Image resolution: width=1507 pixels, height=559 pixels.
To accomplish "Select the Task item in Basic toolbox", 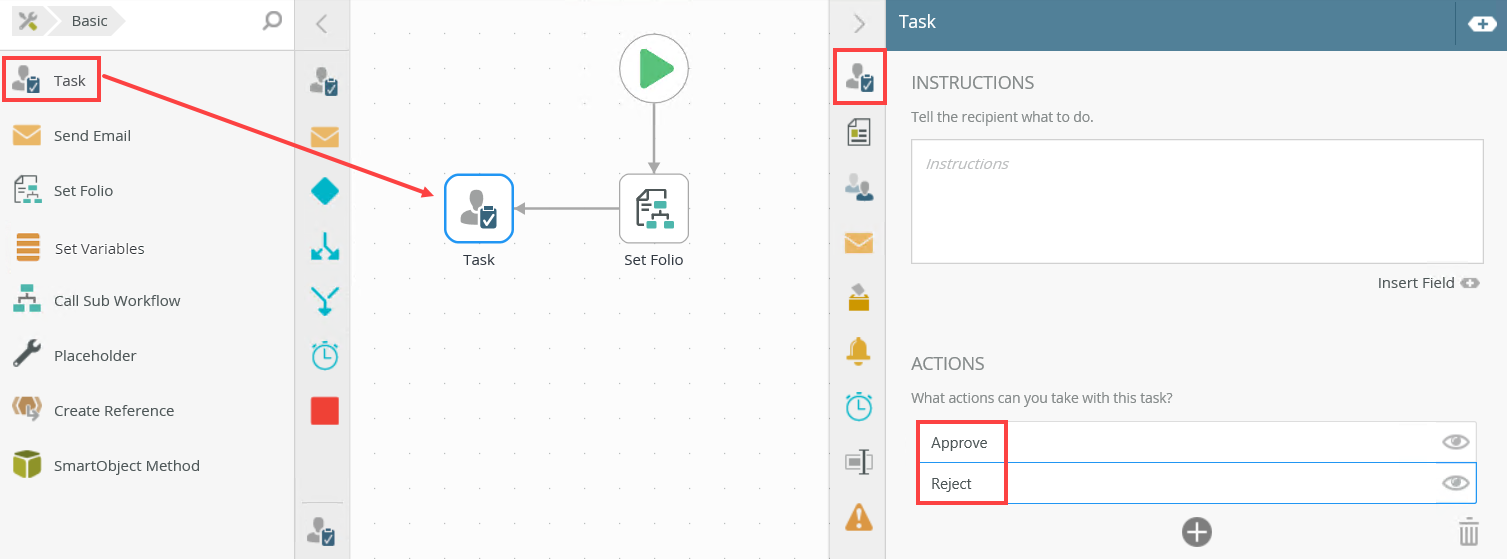I will tap(52, 81).
